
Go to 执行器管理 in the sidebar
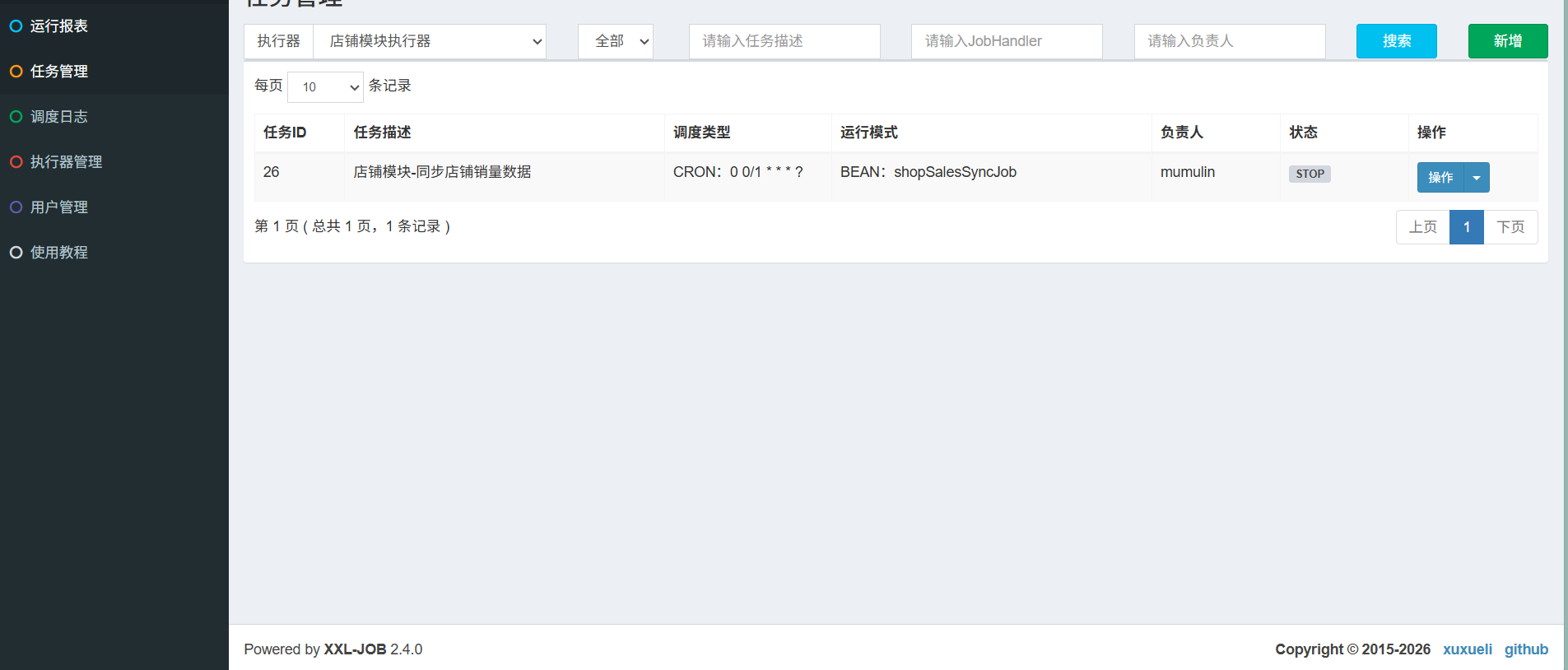click(x=66, y=162)
